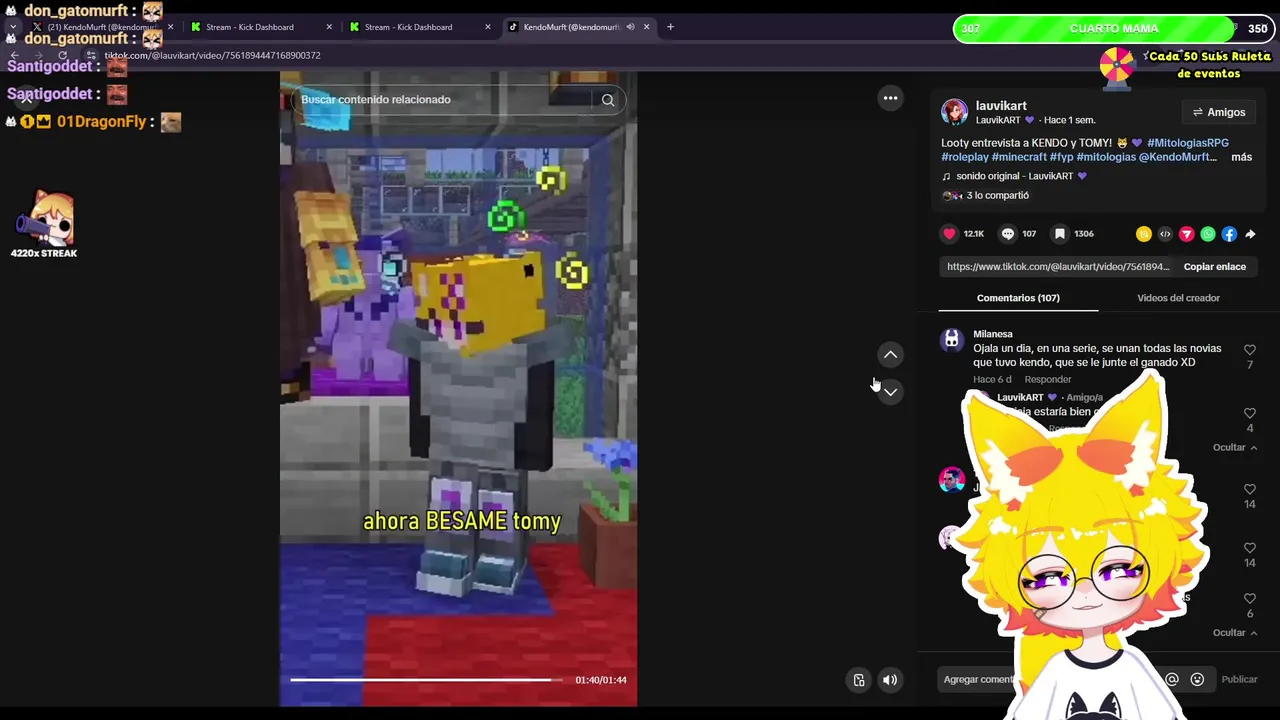Switch to first Stream - Kick Dashboard tab

tap(260, 27)
